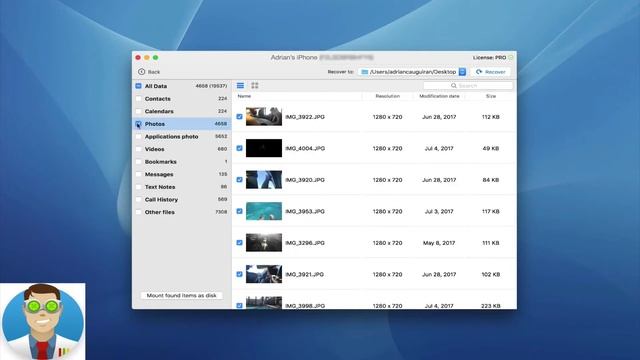This screenshot has width=640, height=360.
Task: Open the IMG_3921.JPG thumbnail
Action: [264, 274]
